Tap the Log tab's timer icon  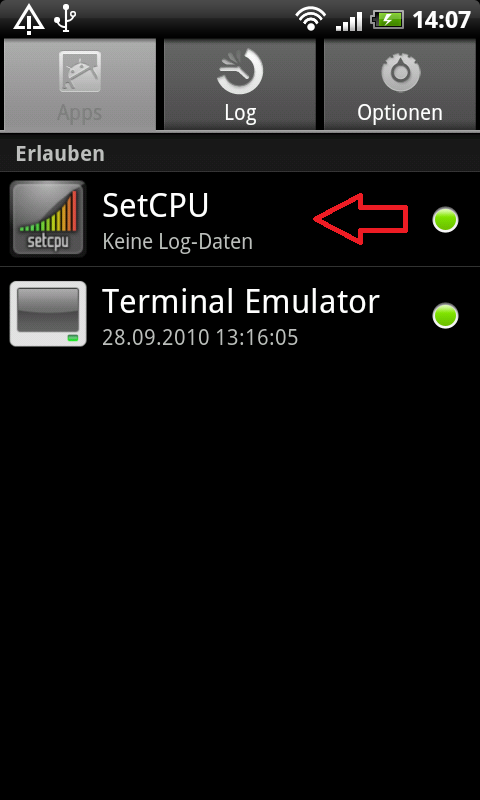(x=240, y=71)
